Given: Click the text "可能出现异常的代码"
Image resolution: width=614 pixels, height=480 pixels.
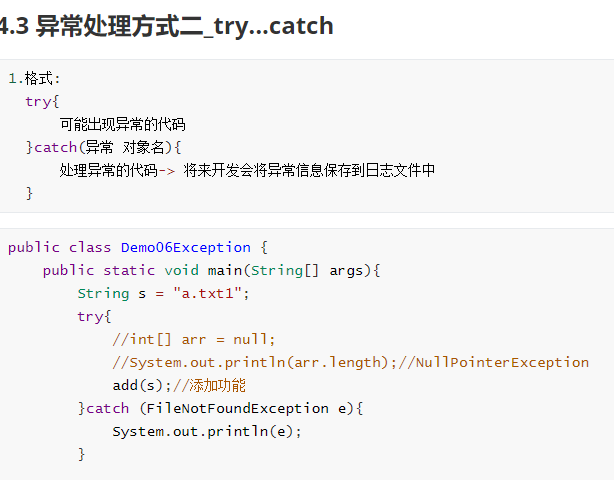Looking at the screenshot, I should click(x=122, y=125).
